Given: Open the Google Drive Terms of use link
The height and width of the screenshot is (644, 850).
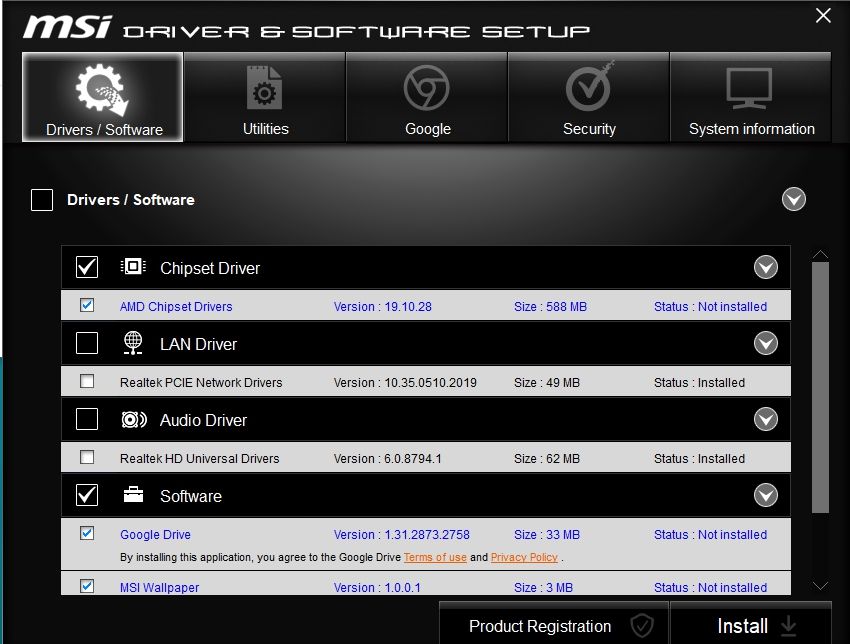Looking at the screenshot, I should pos(435,557).
